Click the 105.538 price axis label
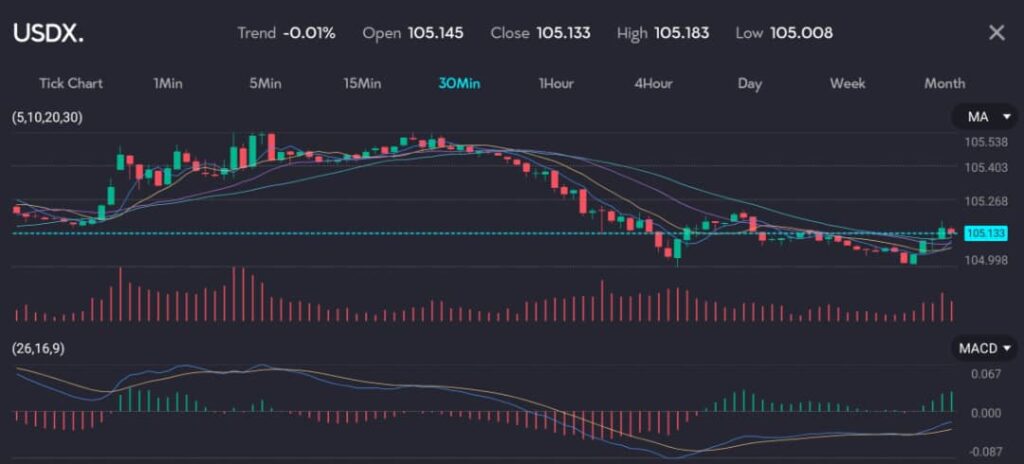 985,142
